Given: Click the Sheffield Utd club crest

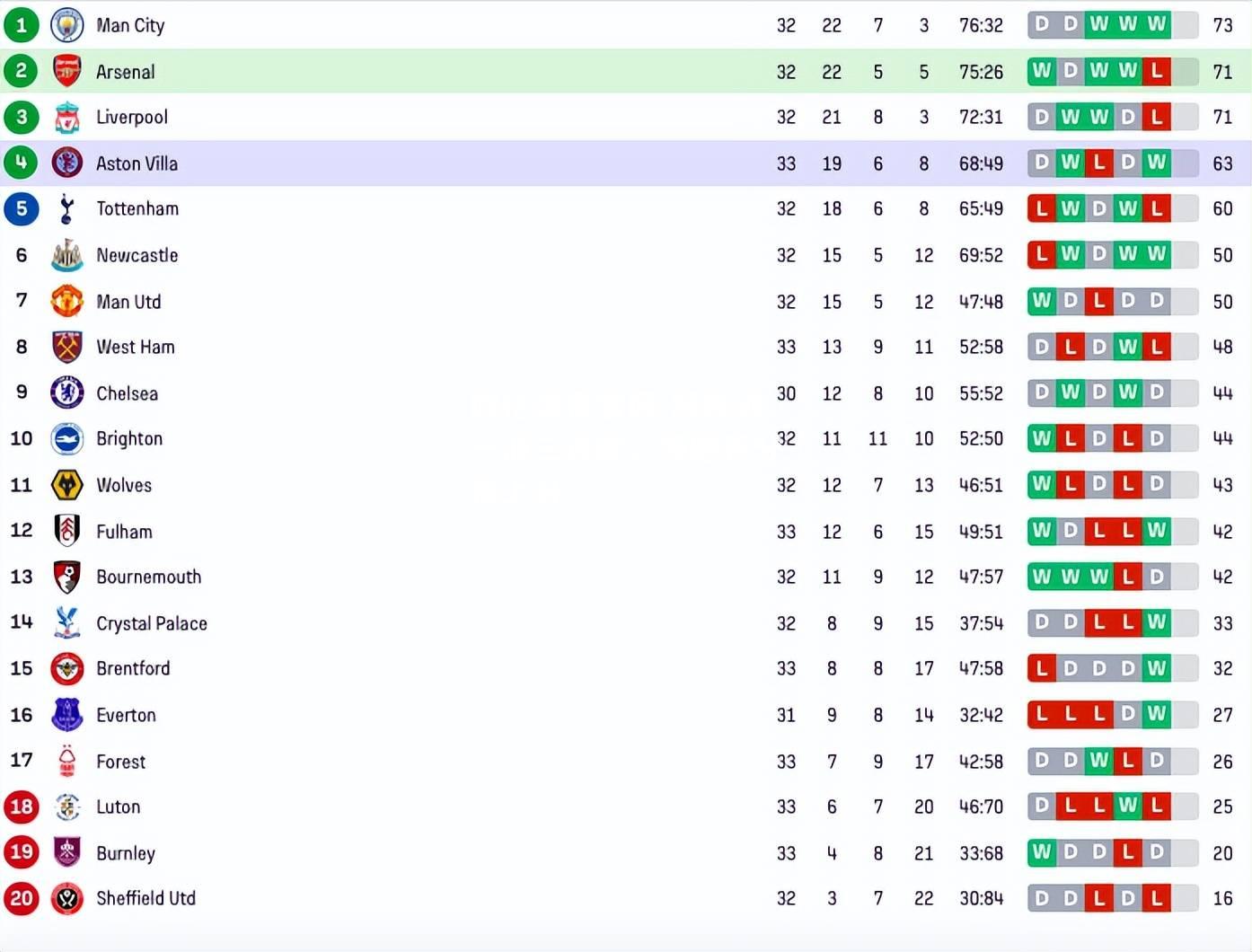Looking at the screenshot, I should 67,898.
